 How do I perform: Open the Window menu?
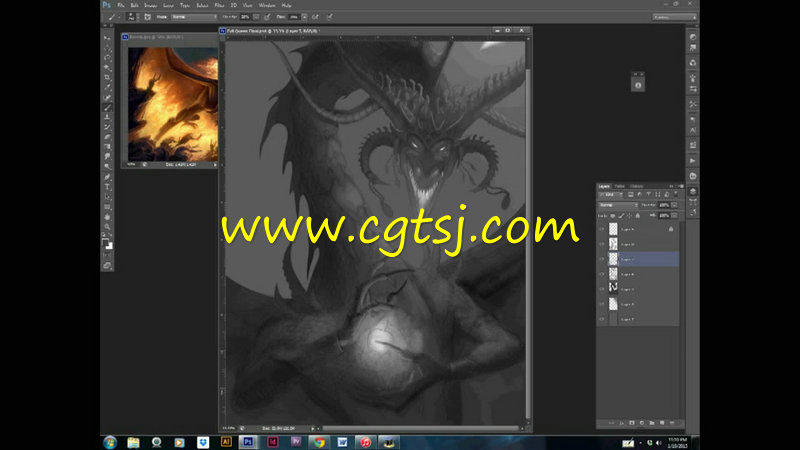[x=267, y=5]
